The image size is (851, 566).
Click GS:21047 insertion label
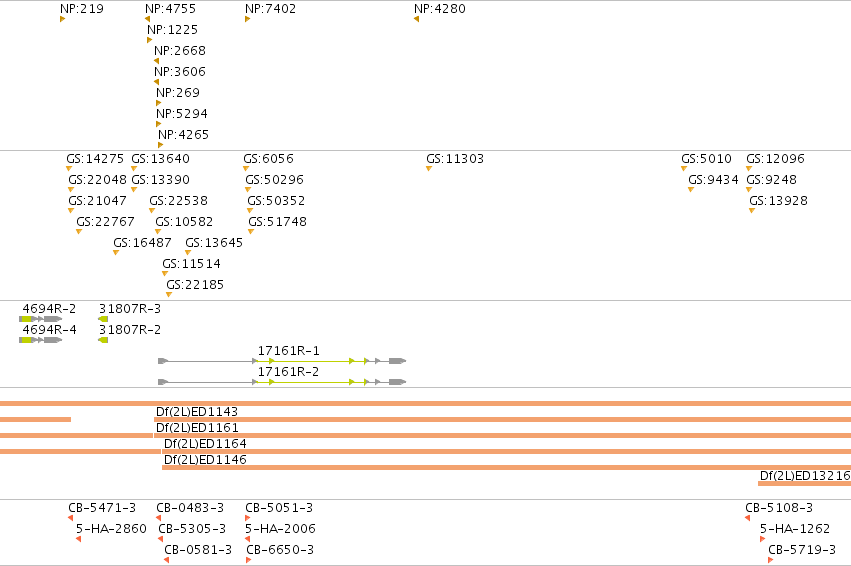(x=97, y=201)
